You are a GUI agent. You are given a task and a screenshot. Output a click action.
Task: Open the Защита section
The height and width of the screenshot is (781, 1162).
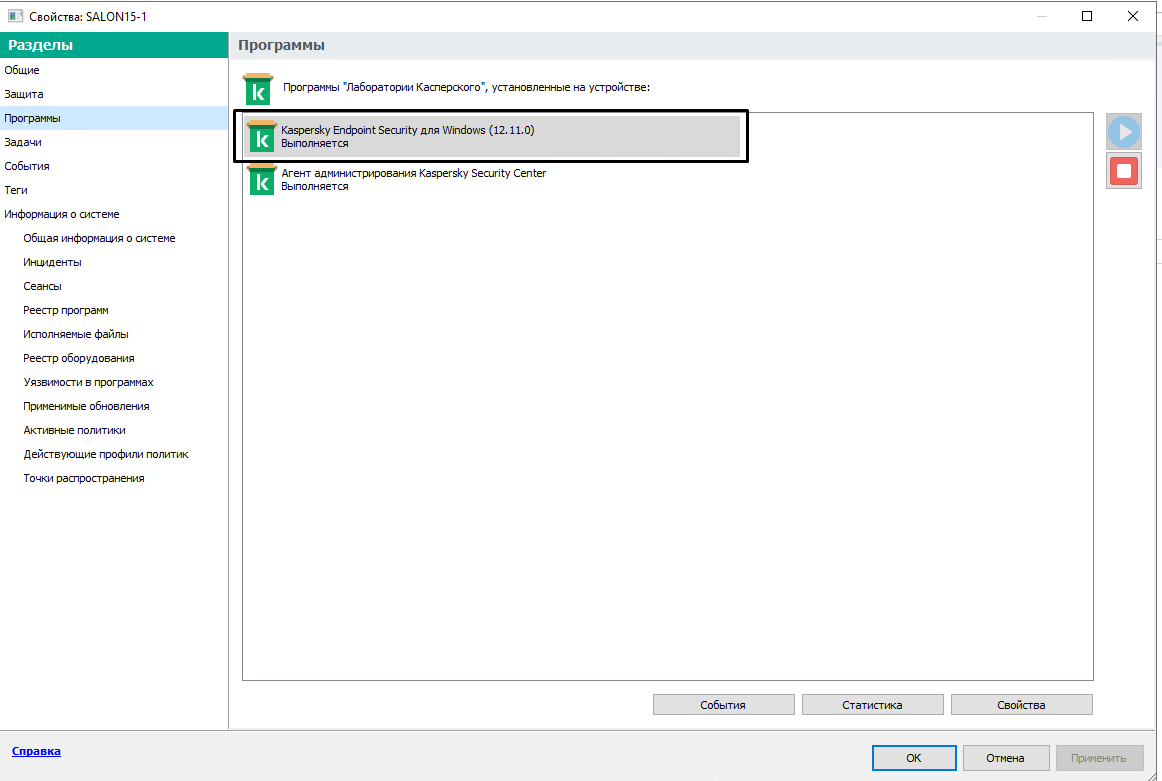point(114,94)
